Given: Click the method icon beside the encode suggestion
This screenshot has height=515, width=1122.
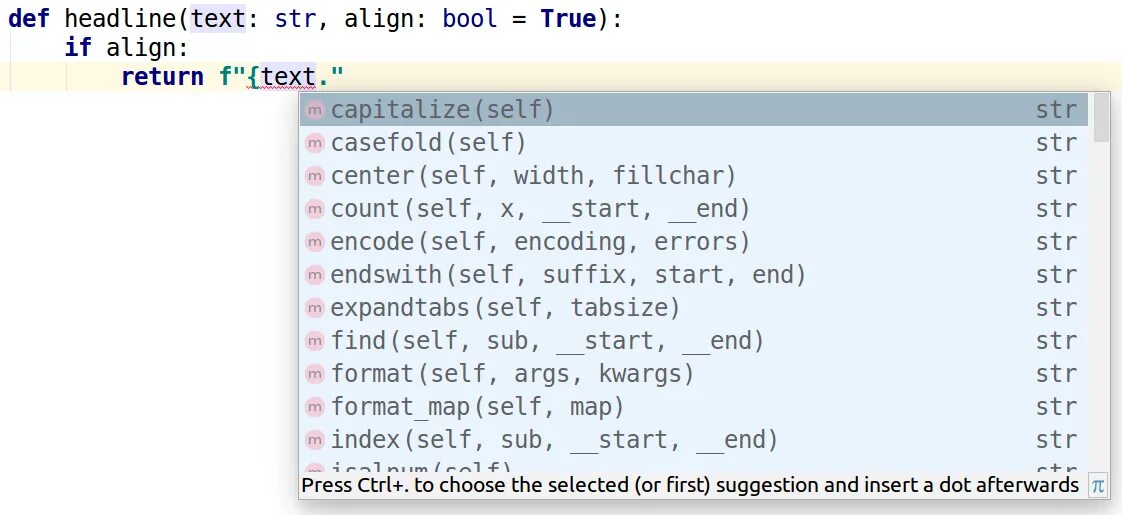Looking at the screenshot, I should (x=314, y=242).
